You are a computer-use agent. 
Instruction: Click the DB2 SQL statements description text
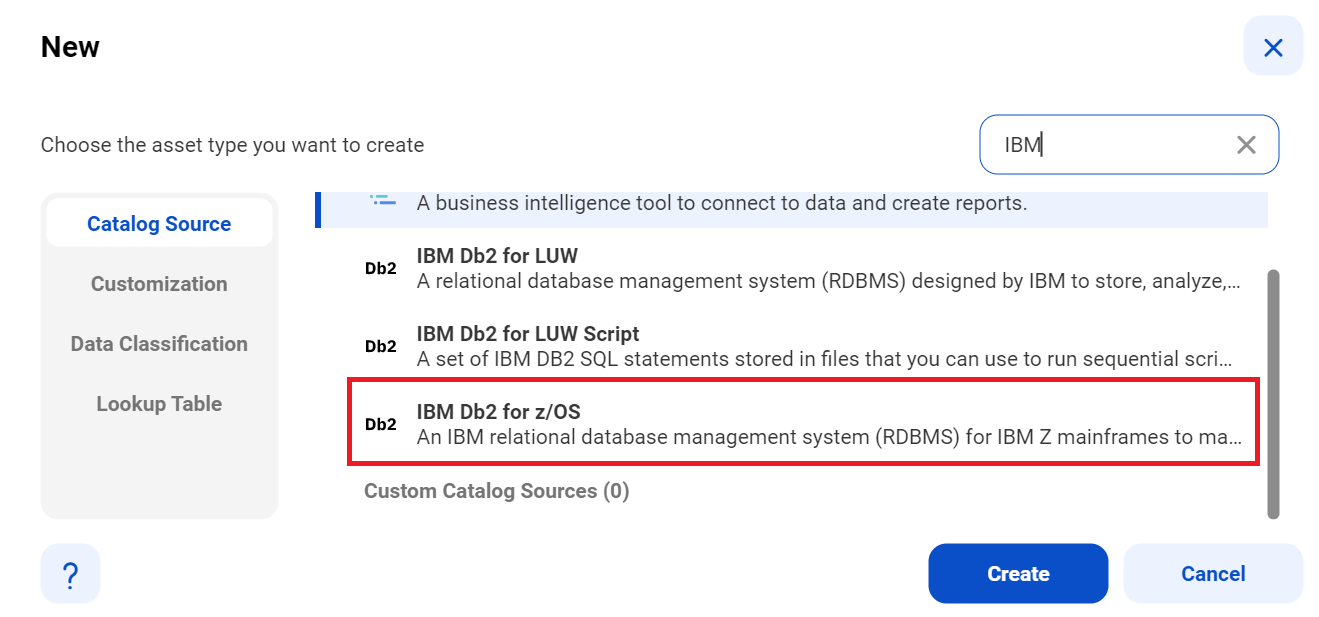pos(826,359)
